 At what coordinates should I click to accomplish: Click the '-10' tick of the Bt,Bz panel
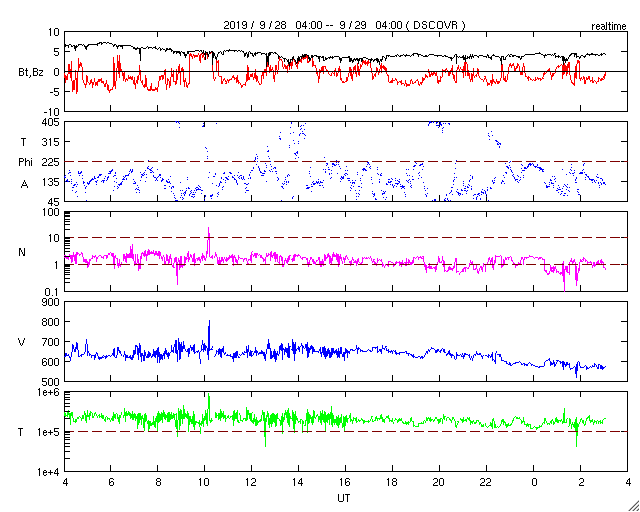point(51,111)
